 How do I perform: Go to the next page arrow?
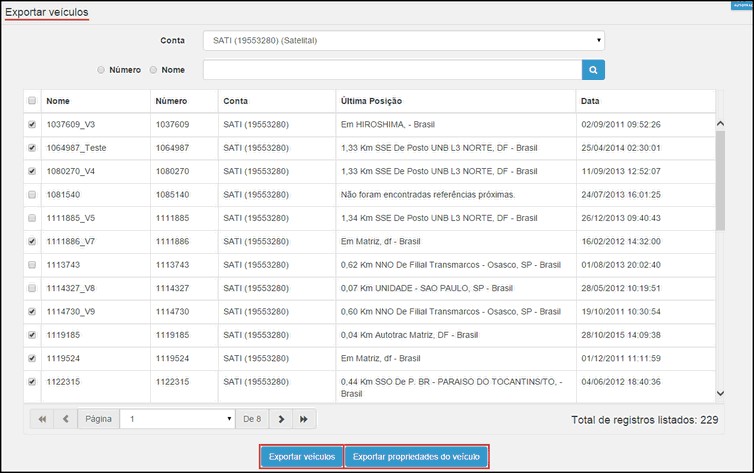point(281,419)
